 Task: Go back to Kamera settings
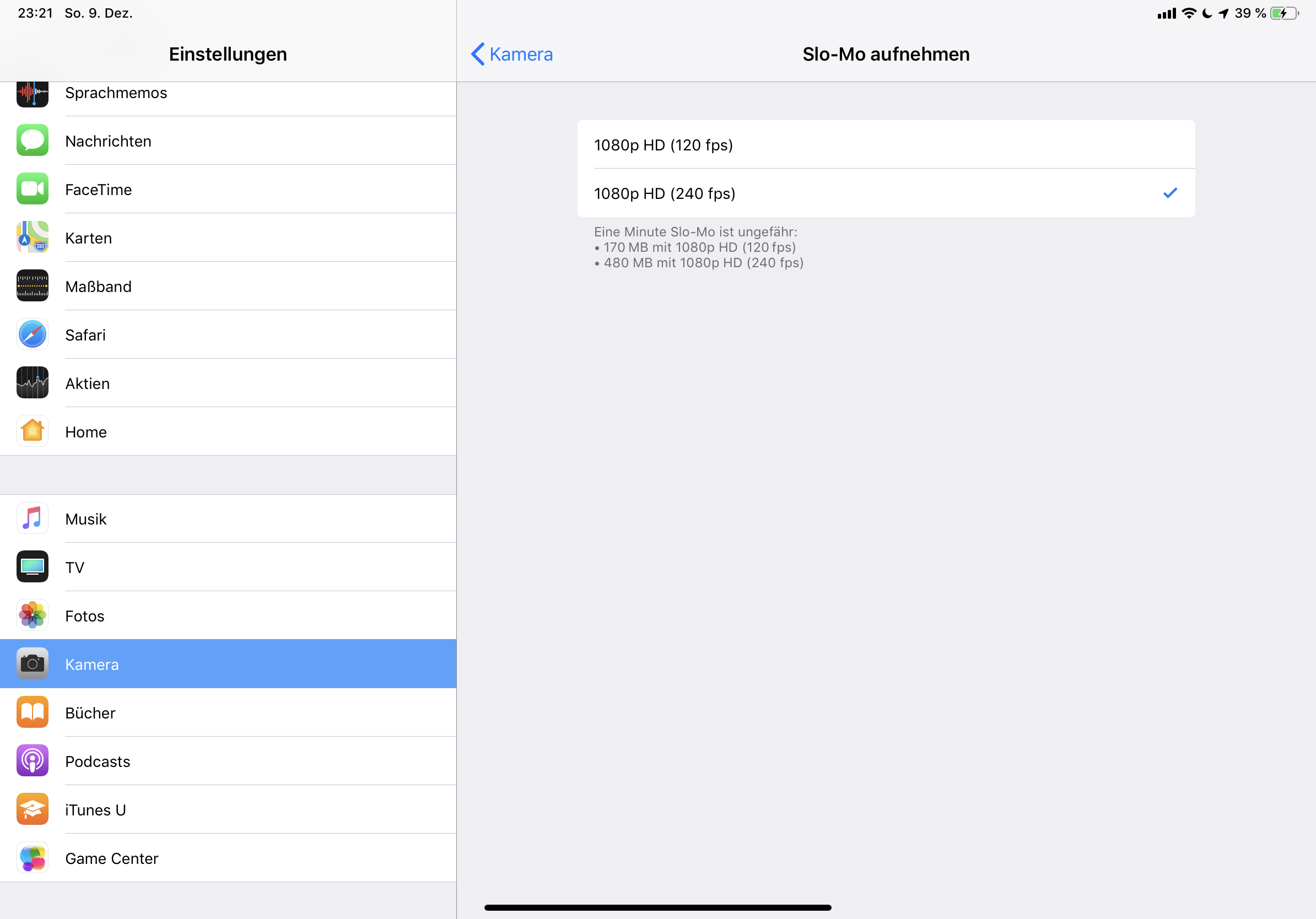coord(512,55)
